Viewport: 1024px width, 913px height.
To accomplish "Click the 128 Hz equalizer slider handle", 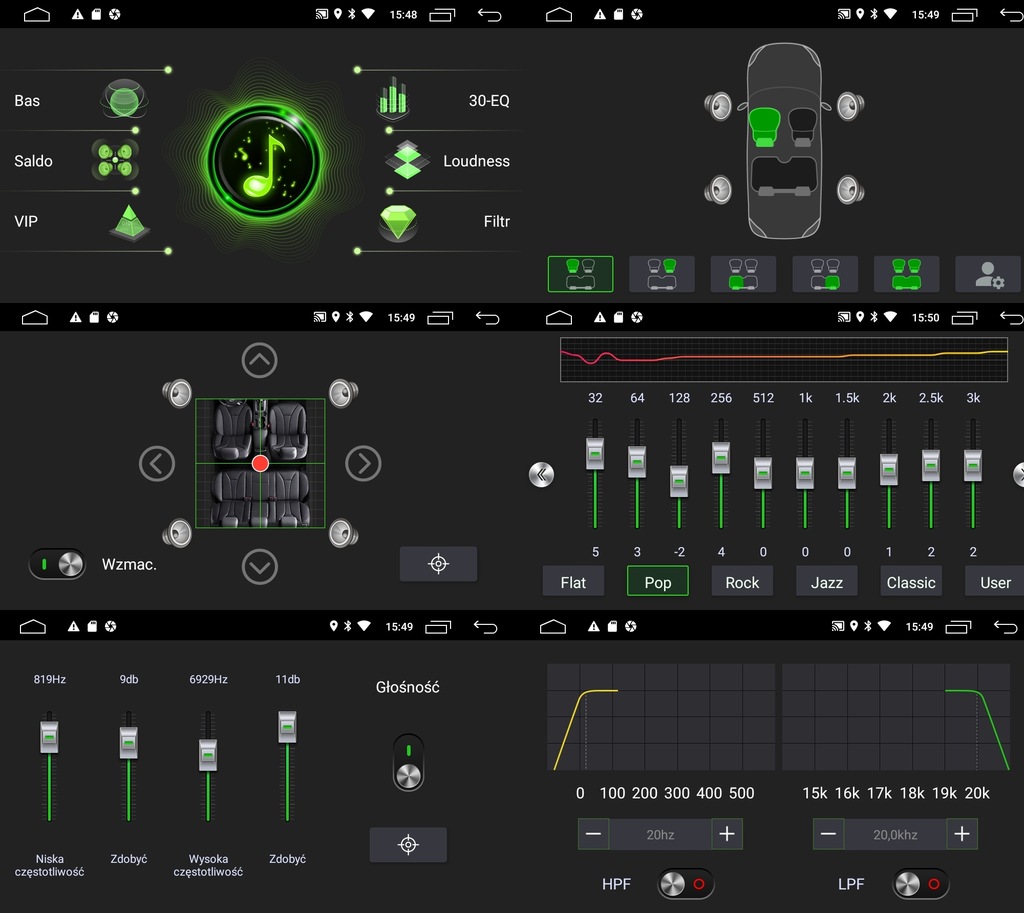I will click(679, 481).
